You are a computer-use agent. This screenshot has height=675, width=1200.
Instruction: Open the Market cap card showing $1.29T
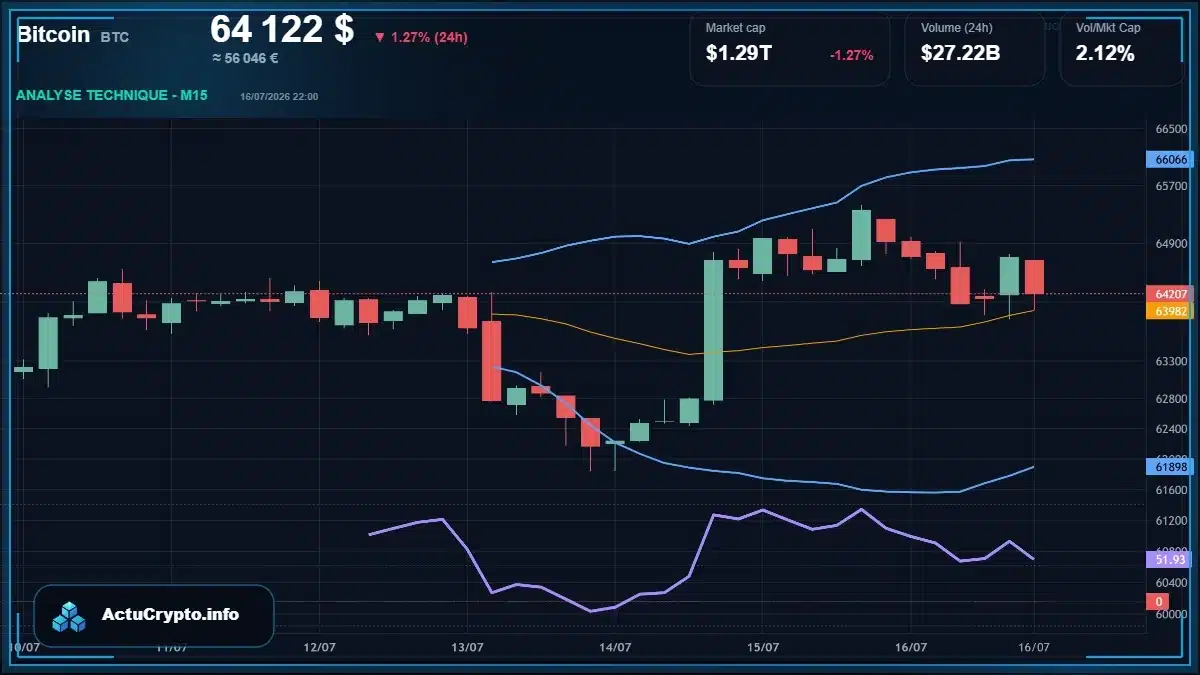pyautogui.click(x=790, y=49)
